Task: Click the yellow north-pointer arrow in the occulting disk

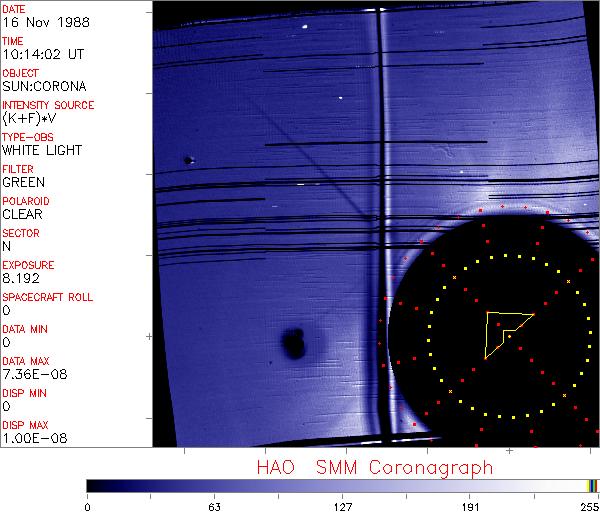Action: click(503, 331)
